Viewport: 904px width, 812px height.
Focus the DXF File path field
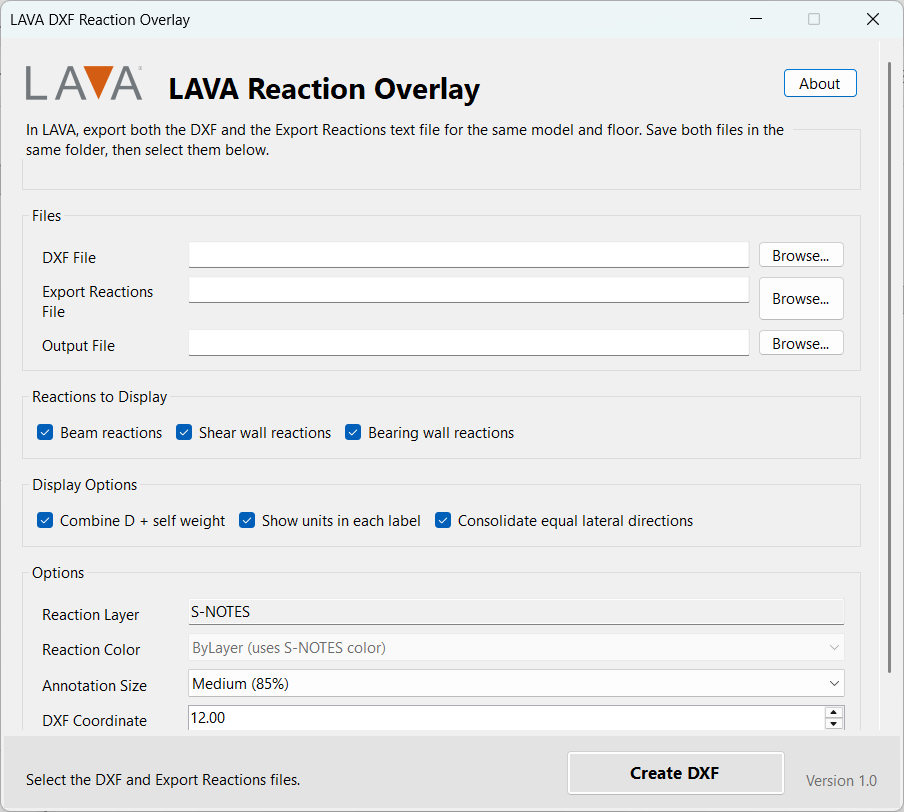click(469, 255)
